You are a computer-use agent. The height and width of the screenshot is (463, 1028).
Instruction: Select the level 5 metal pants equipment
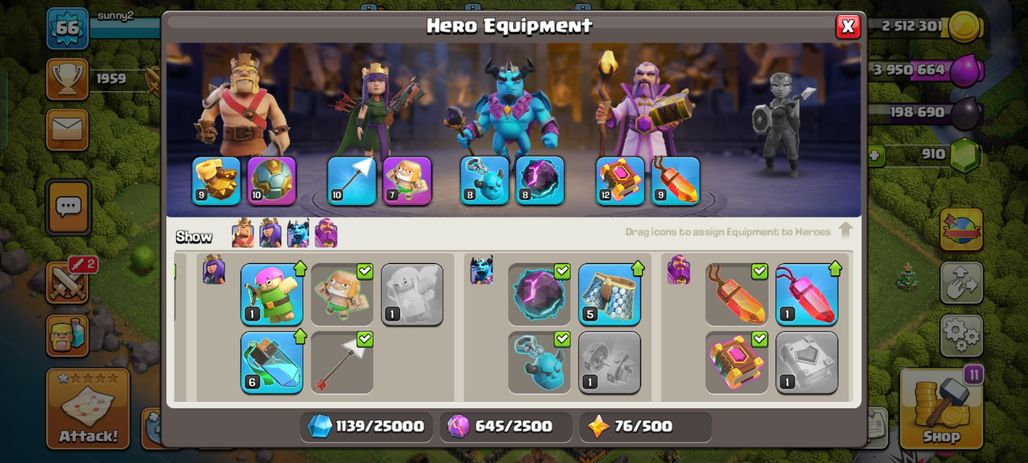tap(610, 294)
